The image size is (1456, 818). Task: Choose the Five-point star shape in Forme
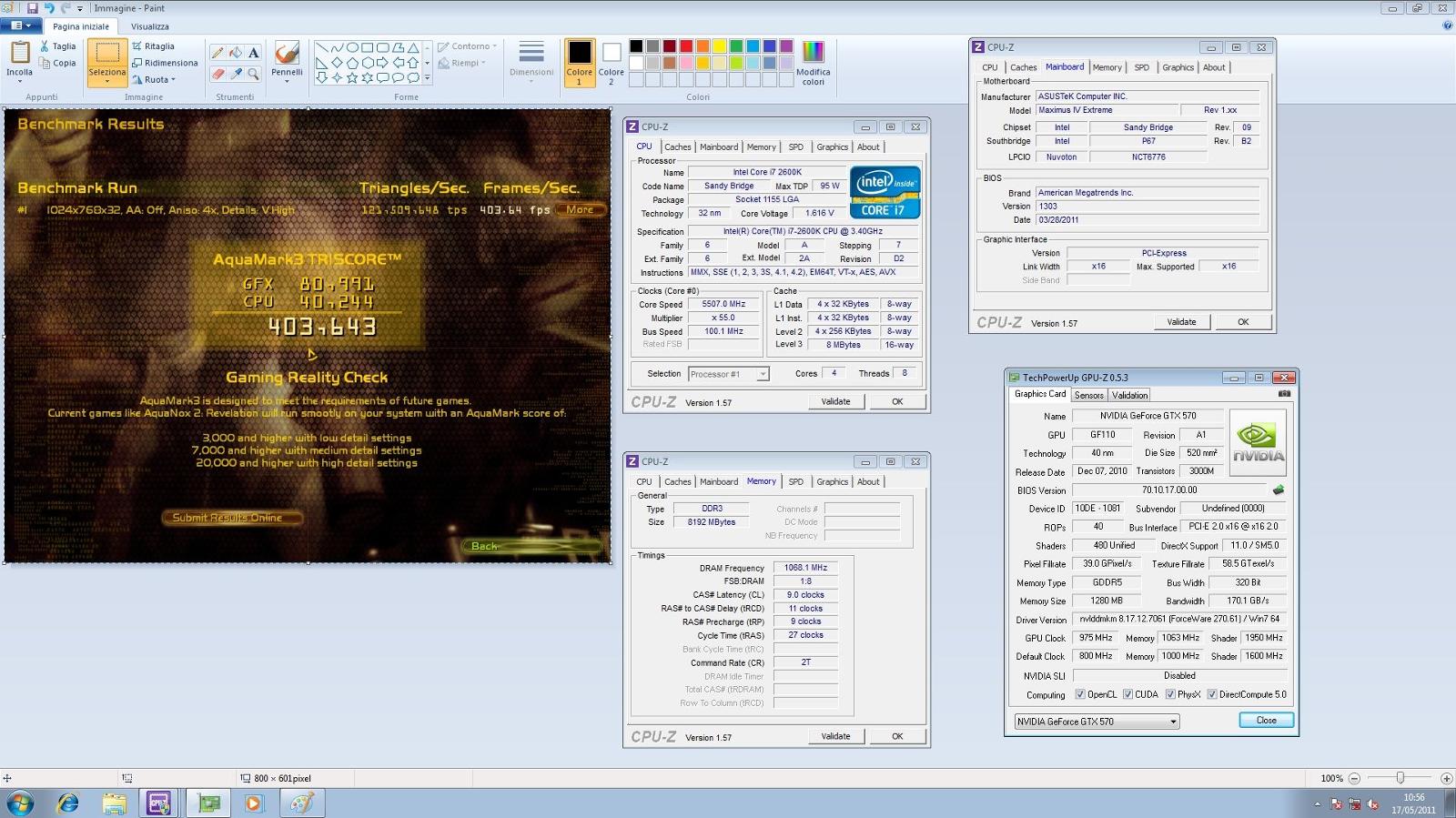click(352, 78)
